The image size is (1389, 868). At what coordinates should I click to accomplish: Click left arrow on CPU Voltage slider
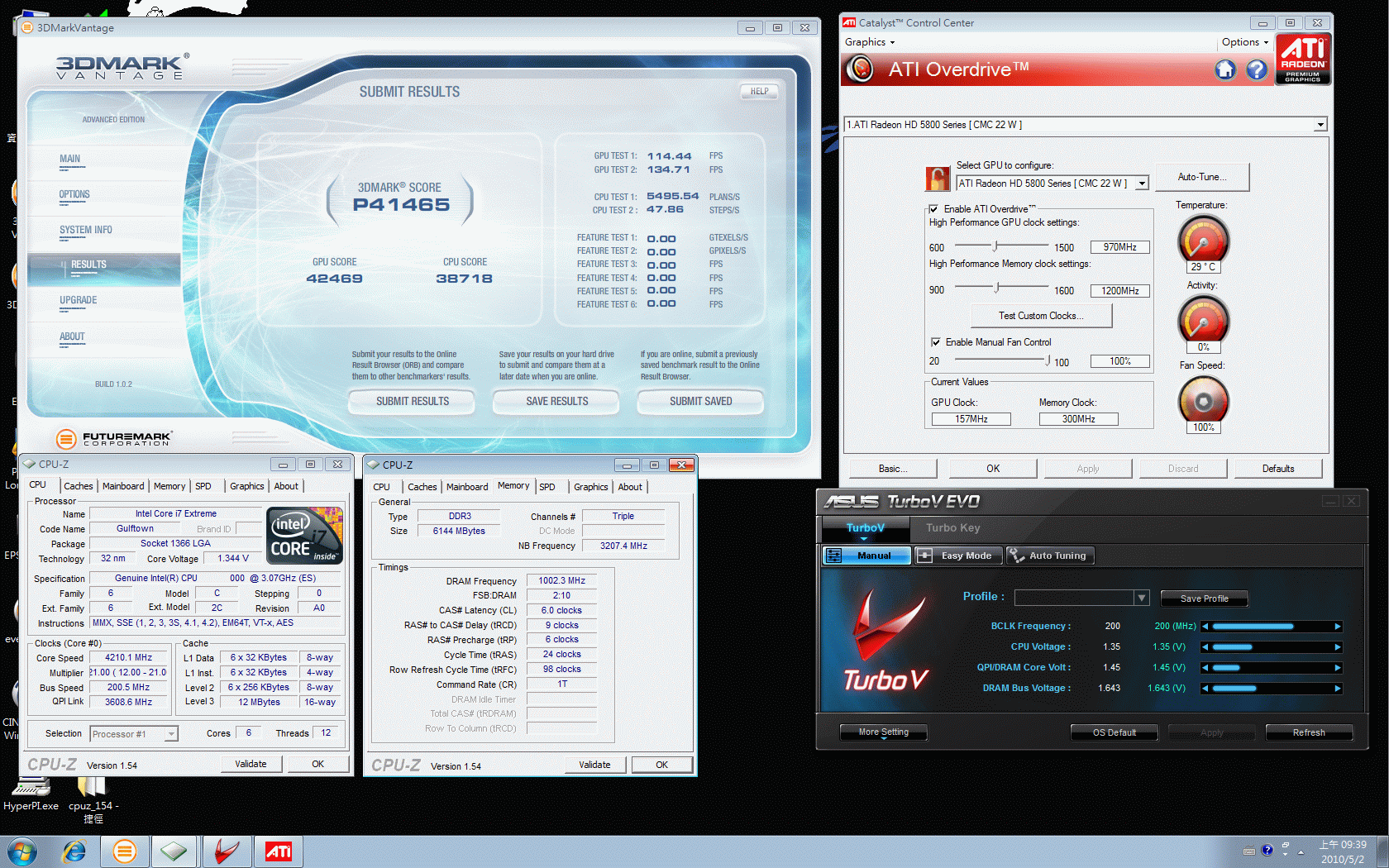pyautogui.click(x=1205, y=647)
